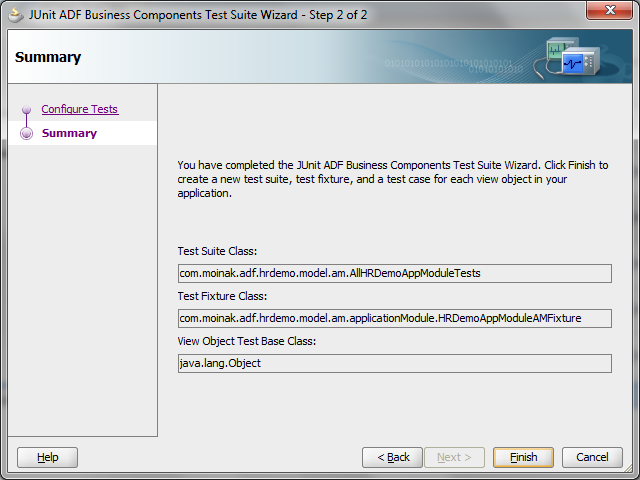
Task: Click the Finish button
Action: [523, 457]
